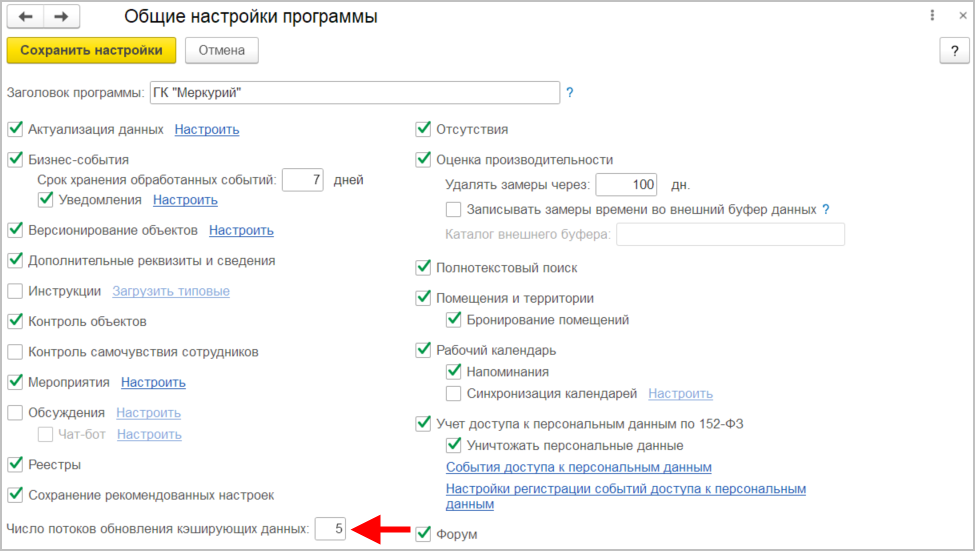This screenshot has height=551, width=975.
Task: Turn on the Обсуждения checkbox
Action: coord(15,413)
